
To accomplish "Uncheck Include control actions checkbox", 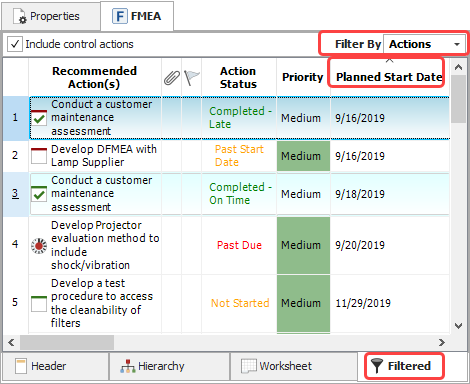I will (x=15, y=44).
